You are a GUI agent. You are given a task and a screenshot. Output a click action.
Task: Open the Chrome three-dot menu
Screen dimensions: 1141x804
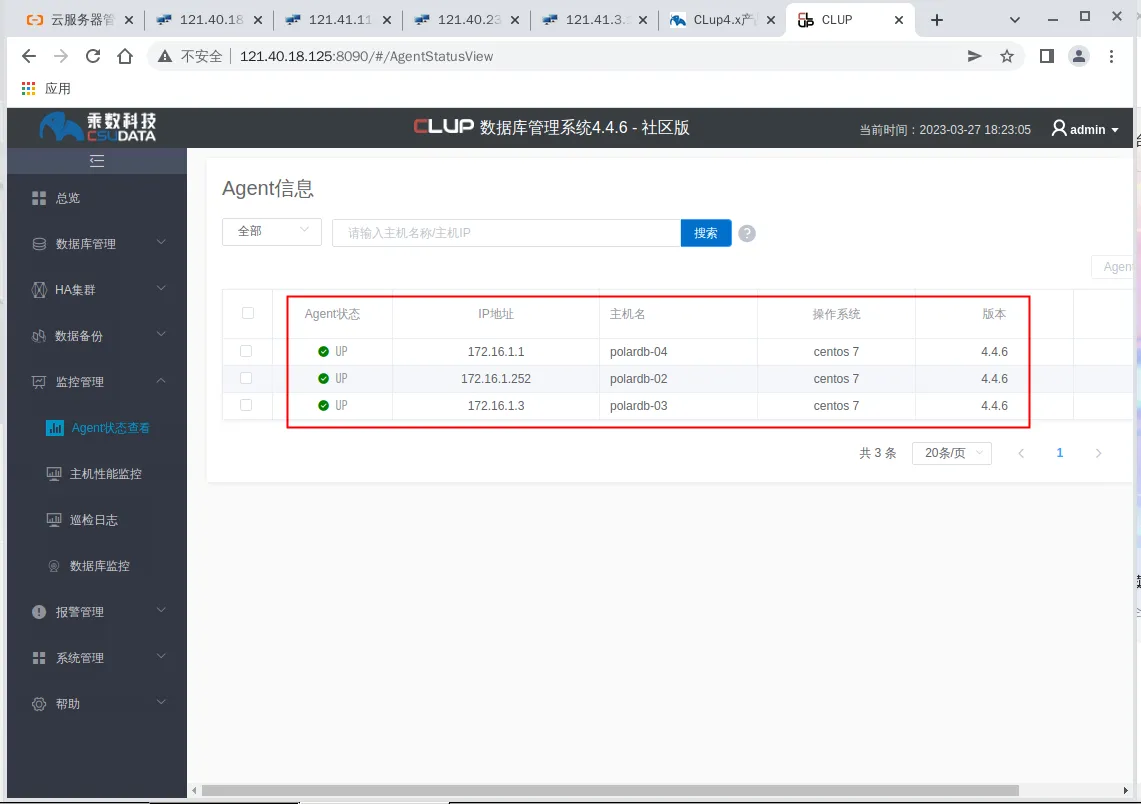click(x=1111, y=56)
